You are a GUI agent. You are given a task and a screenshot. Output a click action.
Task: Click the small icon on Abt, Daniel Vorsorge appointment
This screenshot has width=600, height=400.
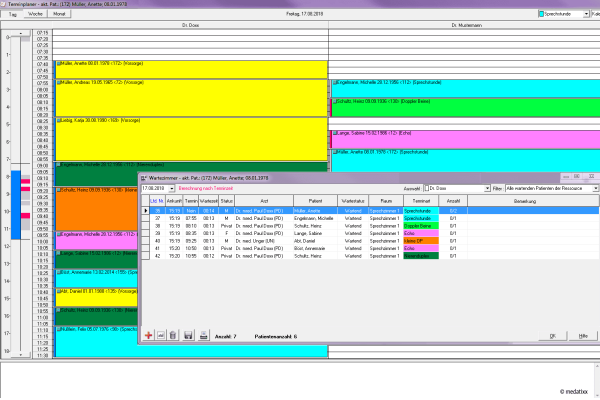(x=59, y=291)
